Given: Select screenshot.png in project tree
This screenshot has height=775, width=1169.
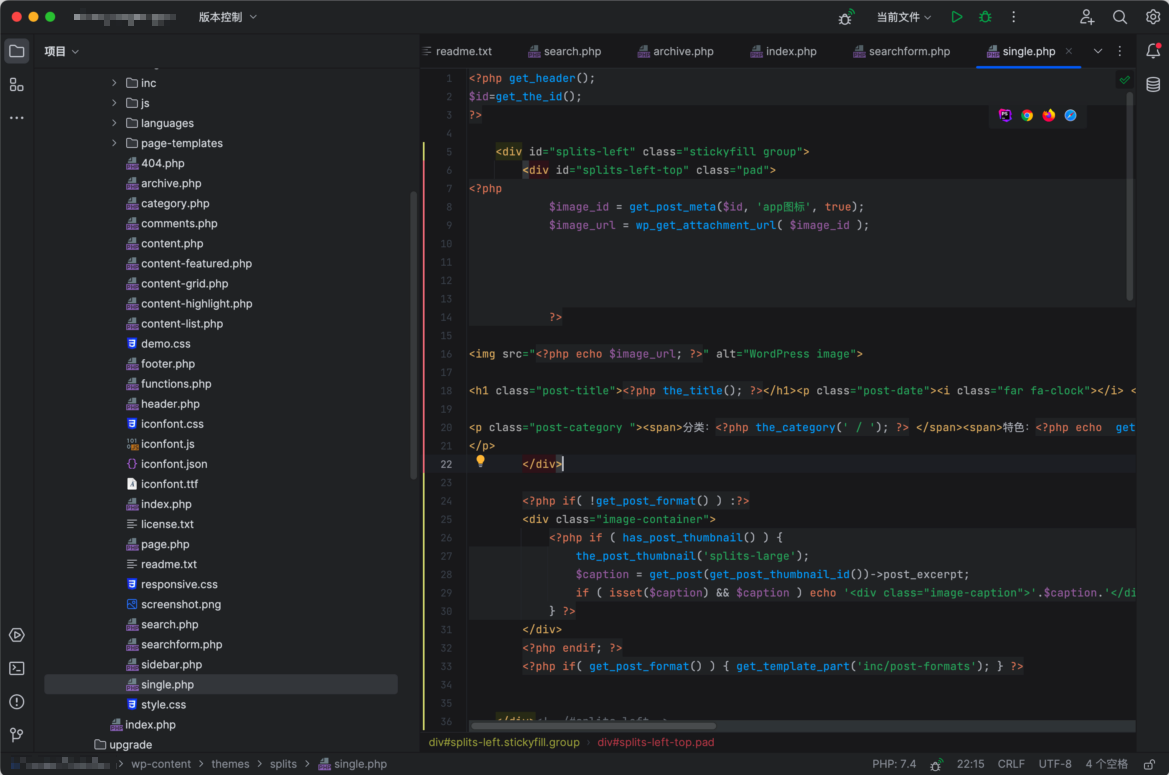Looking at the screenshot, I should coord(173,604).
